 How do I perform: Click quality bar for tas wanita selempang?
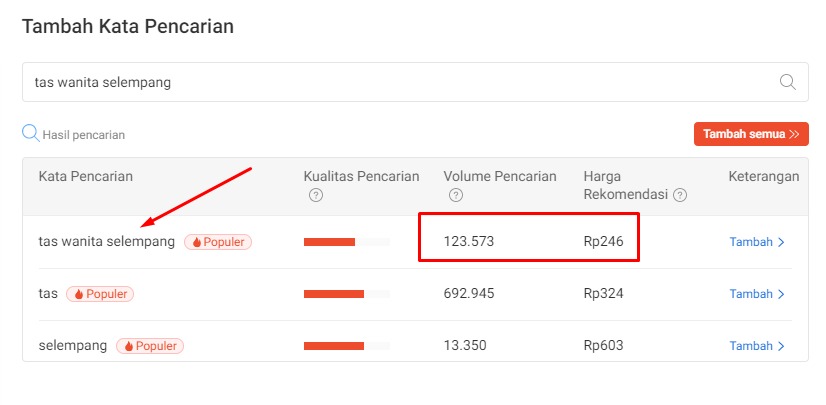tap(346, 242)
